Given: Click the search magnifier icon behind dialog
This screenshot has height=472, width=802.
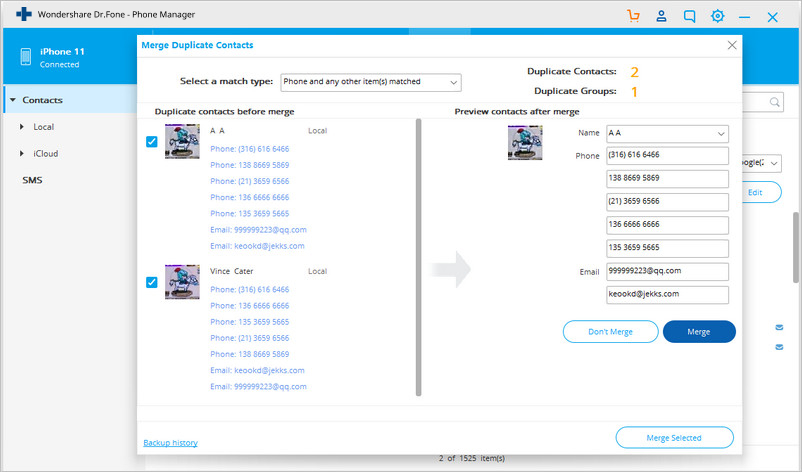Looking at the screenshot, I should (x=774, y=102).
